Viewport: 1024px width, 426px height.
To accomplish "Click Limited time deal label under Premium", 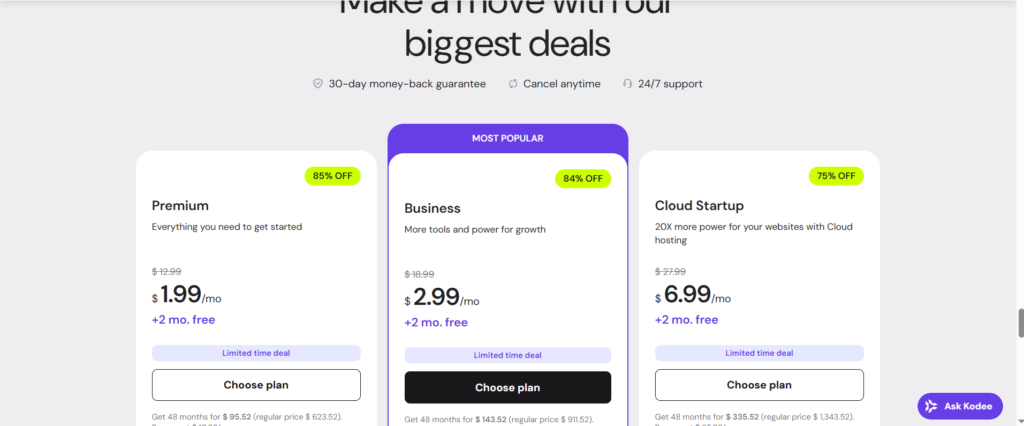I will click(x=256, y=352).
